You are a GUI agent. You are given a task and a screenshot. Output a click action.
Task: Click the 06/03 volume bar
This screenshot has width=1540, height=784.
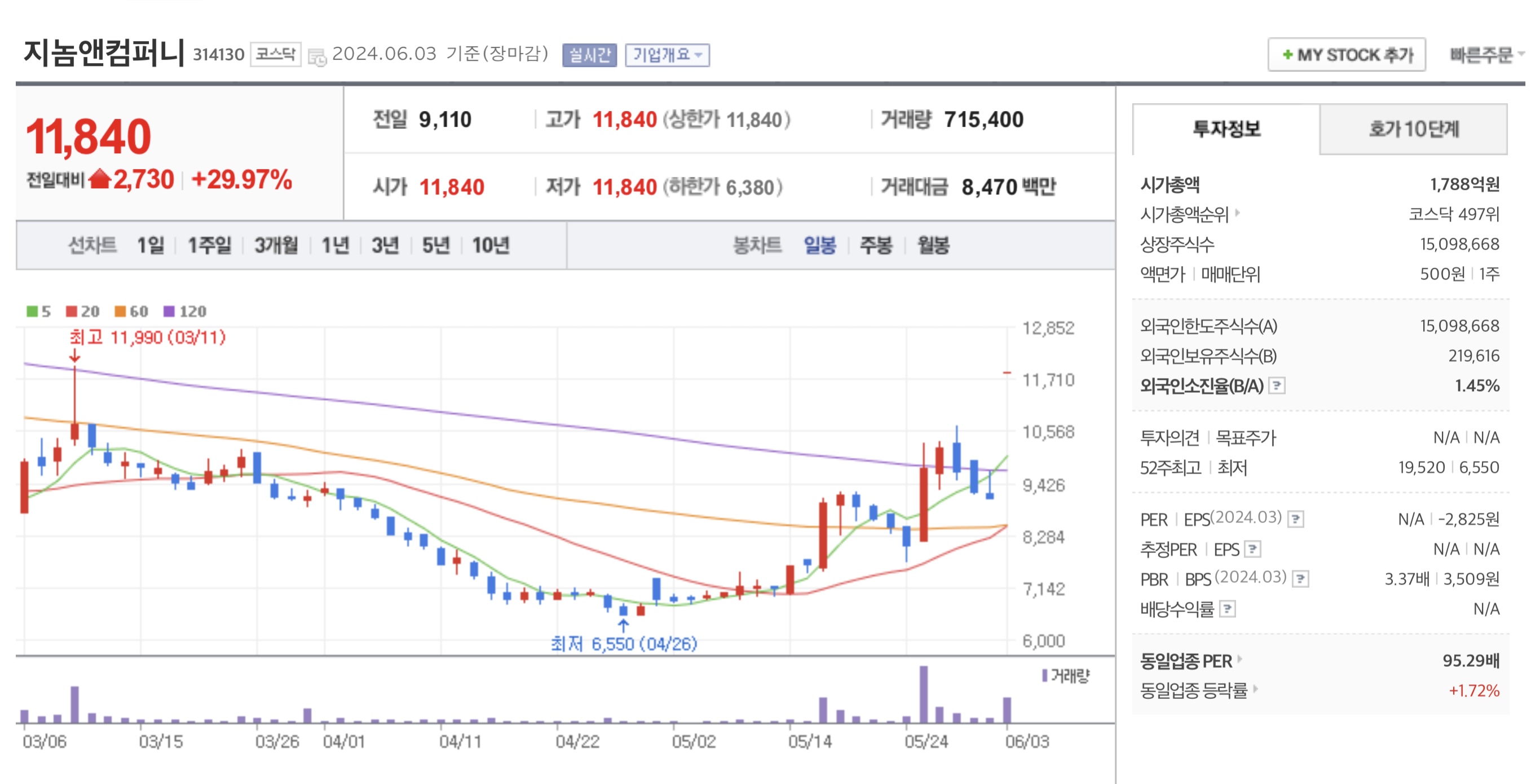[x=1007, y=710]
